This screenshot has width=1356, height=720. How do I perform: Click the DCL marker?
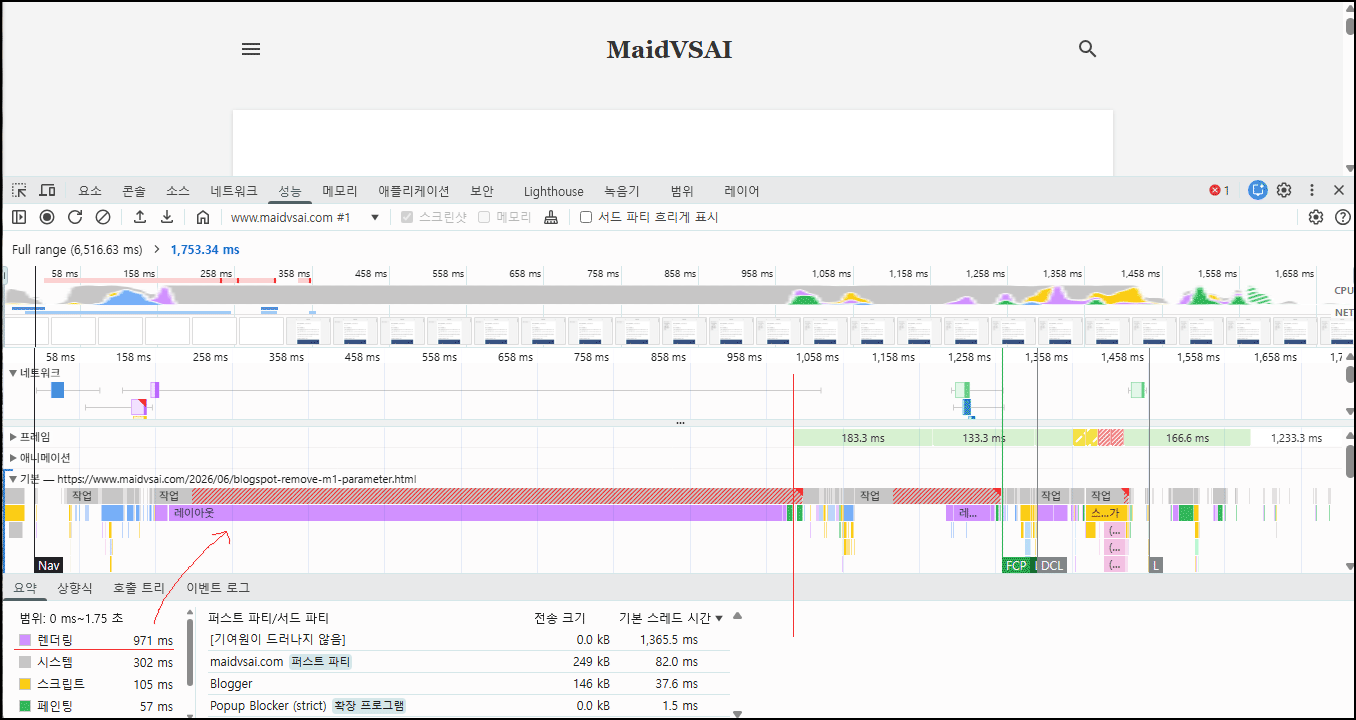pos(1051,565)
